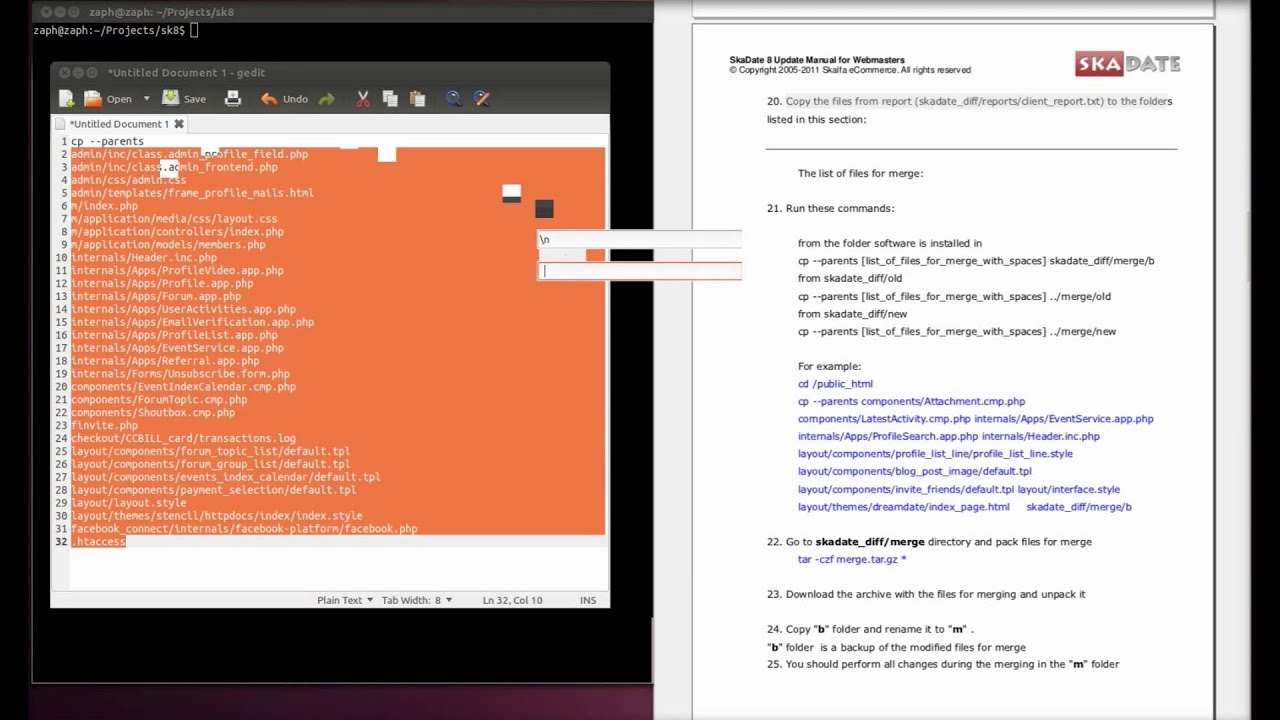
Task: Click line internals/Header.inc.php in gedit
Action: pos(144,258)
